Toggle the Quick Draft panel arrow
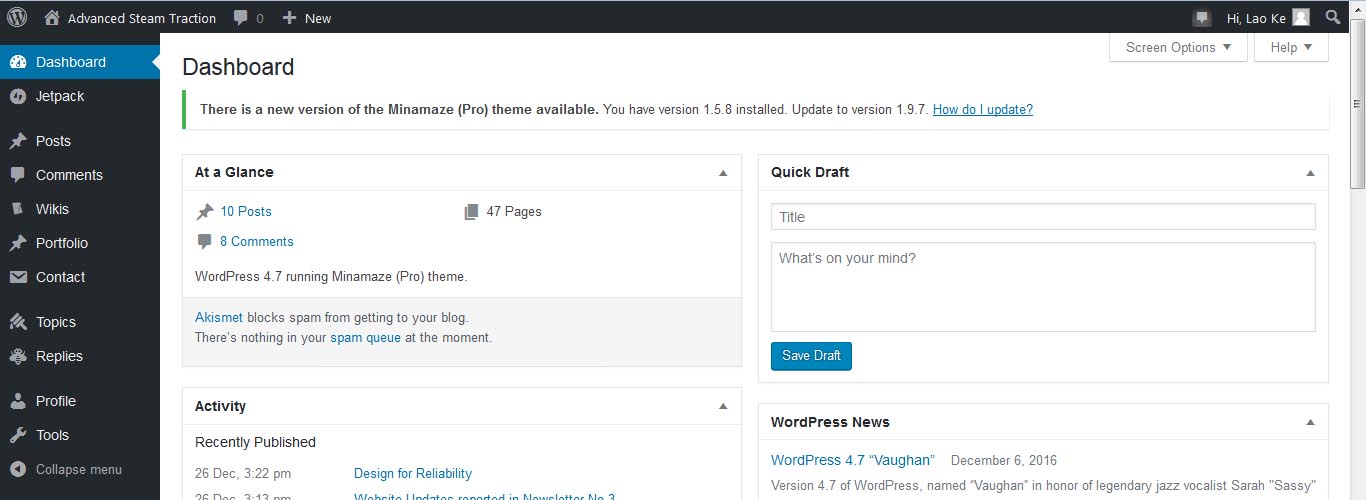Screen dimensions: 1366x500 click(1310, 173)
